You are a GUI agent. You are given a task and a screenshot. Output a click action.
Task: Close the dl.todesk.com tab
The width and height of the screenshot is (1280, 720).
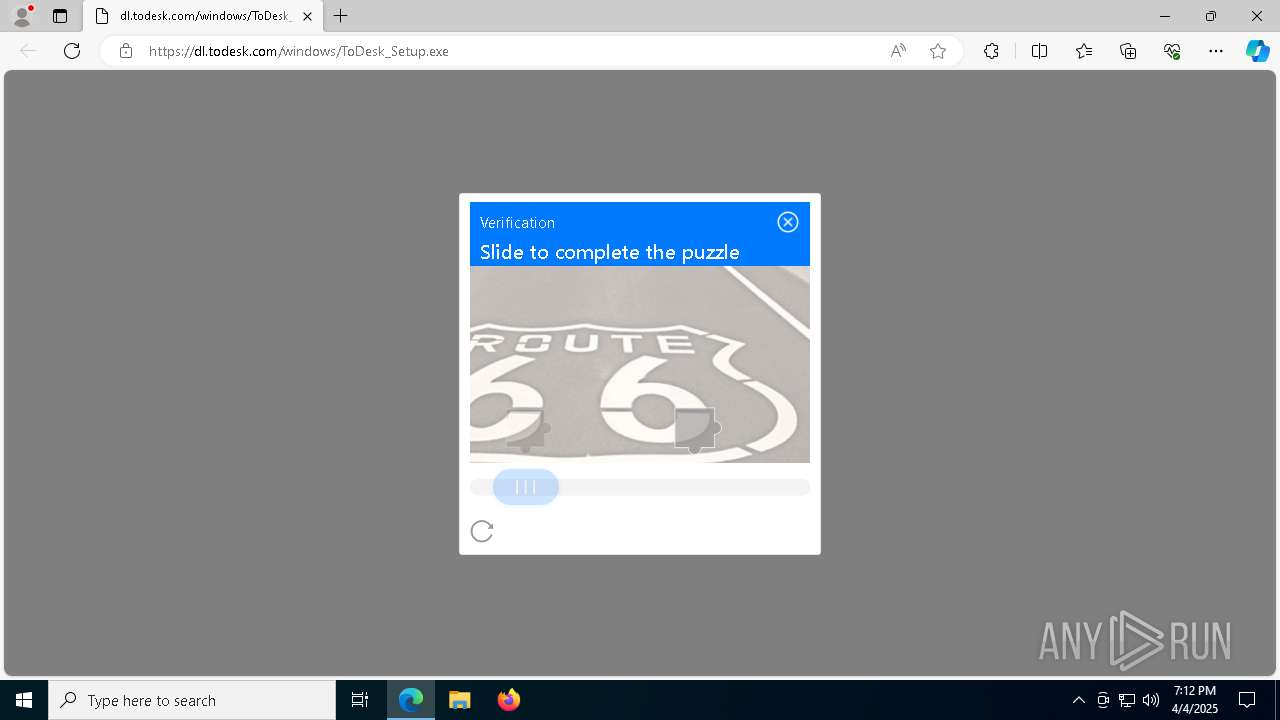point(307,16)
